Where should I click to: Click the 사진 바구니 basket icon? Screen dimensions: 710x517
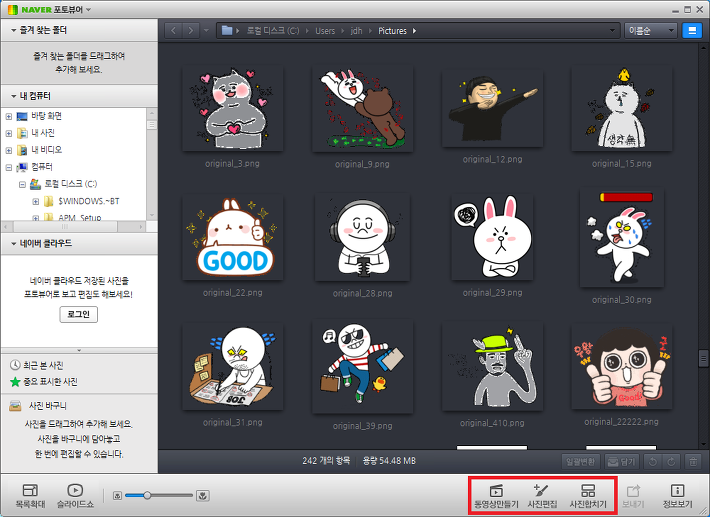click(x=15, y=406)
